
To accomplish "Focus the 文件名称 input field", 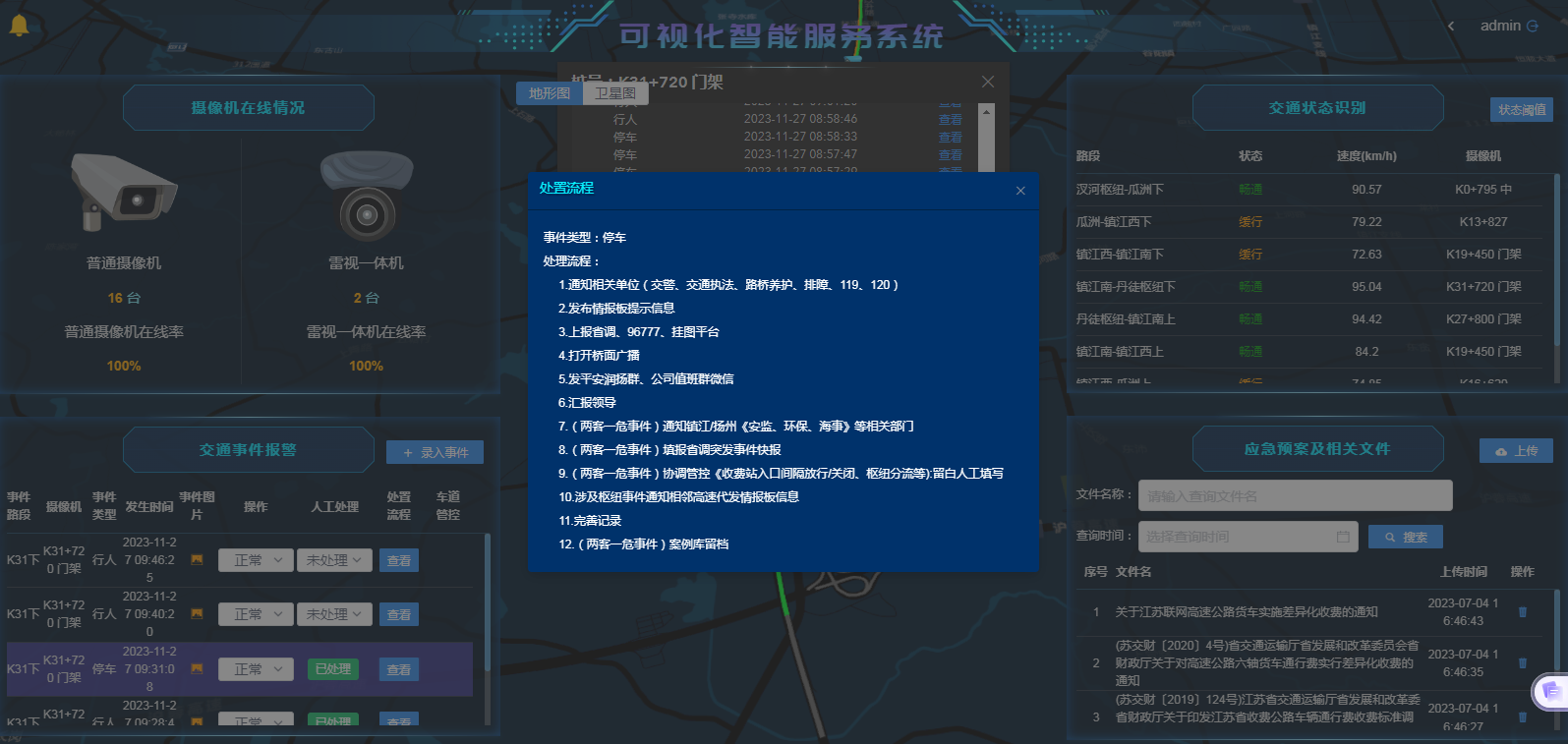I will point(1295,495).
